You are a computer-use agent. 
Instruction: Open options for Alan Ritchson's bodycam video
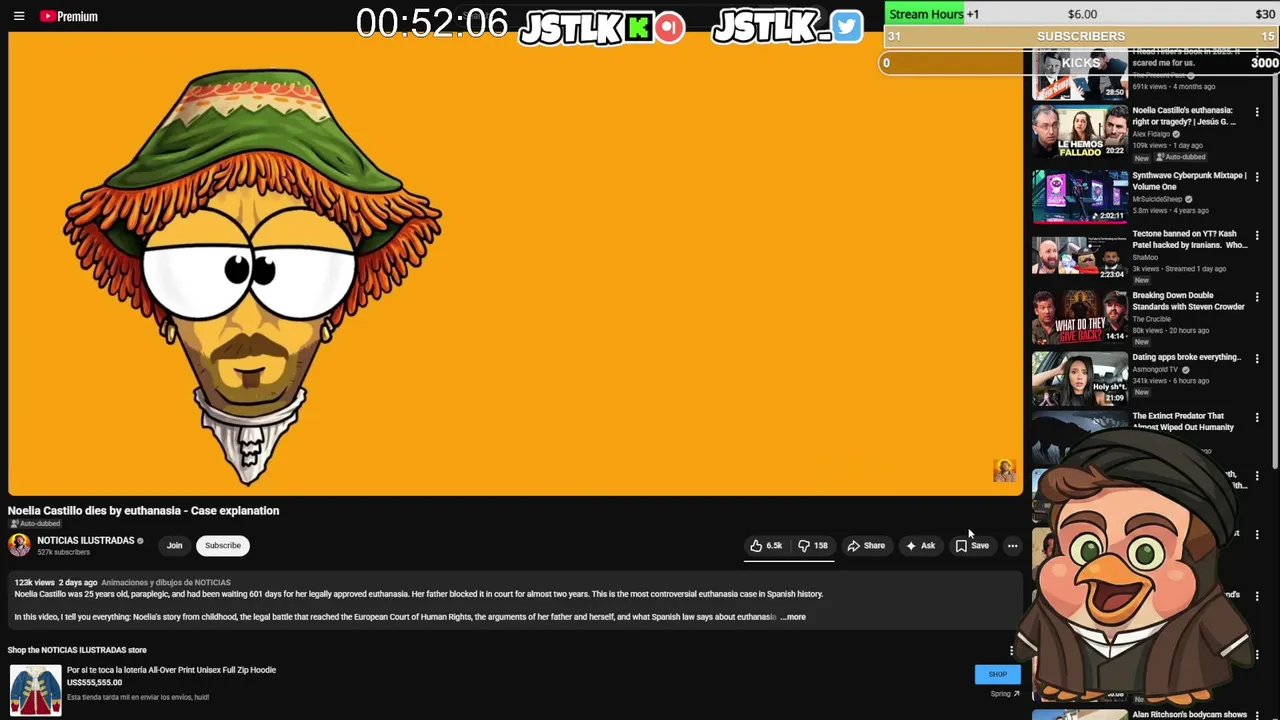click(1257, 716)
